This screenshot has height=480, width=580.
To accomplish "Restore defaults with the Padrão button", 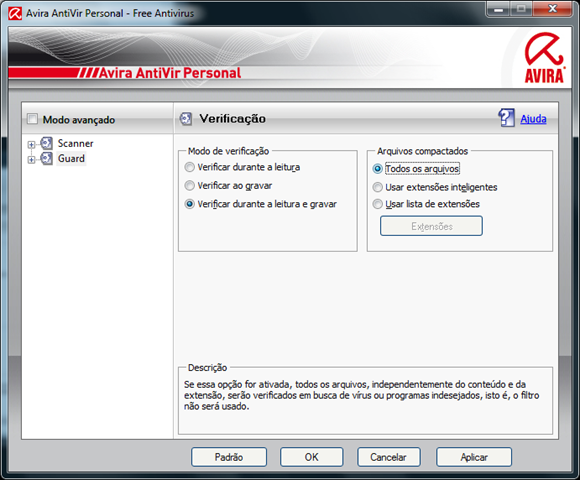I will pos(229,457).
